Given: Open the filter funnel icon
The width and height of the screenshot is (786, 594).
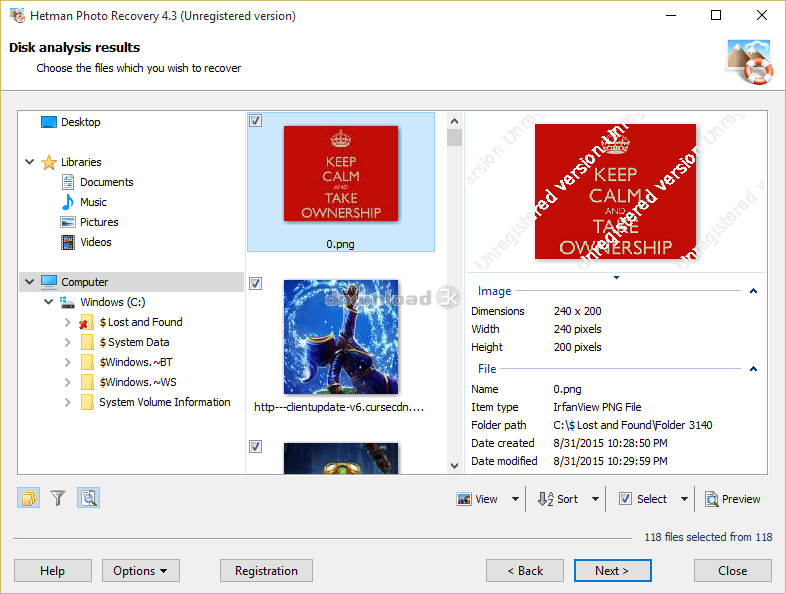Looking at the screenshot, I should (x=58, y=498).
